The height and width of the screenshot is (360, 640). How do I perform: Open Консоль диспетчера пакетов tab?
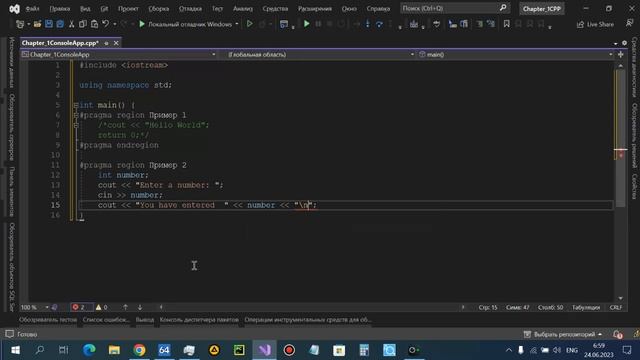(199, 320)
